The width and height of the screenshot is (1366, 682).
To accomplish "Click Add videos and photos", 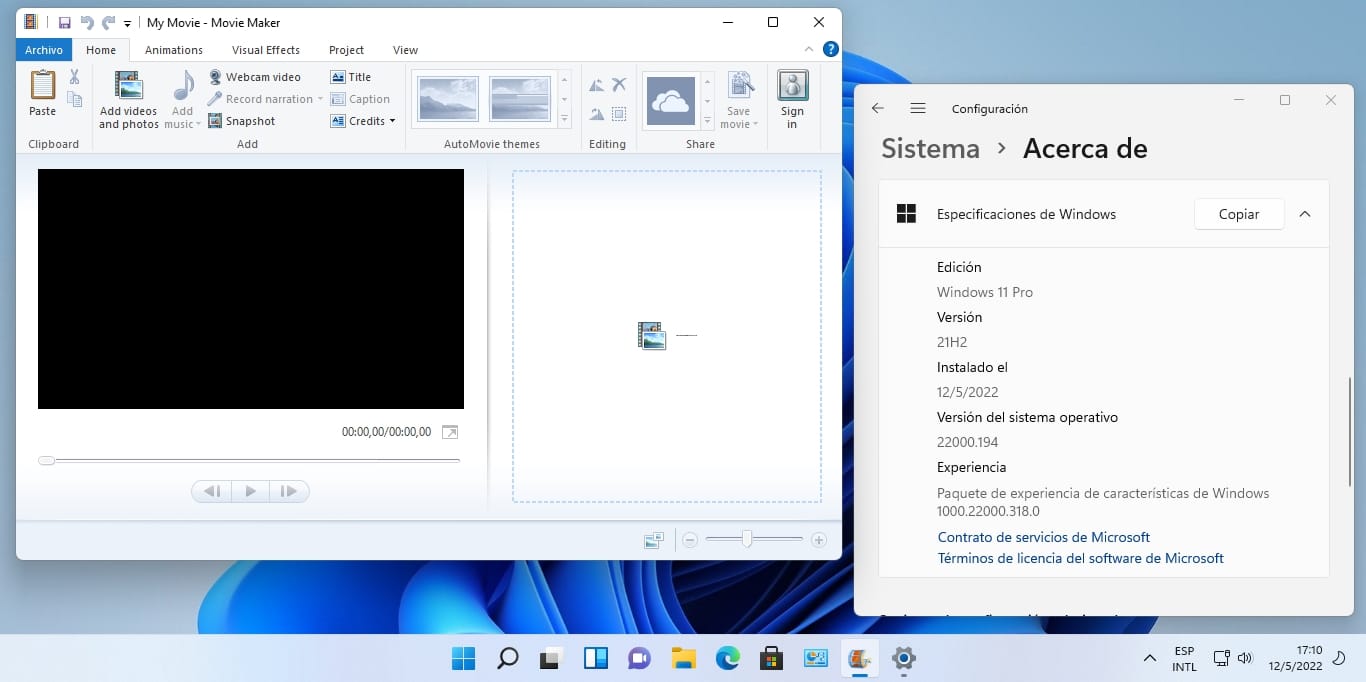I will click(128, 100).
